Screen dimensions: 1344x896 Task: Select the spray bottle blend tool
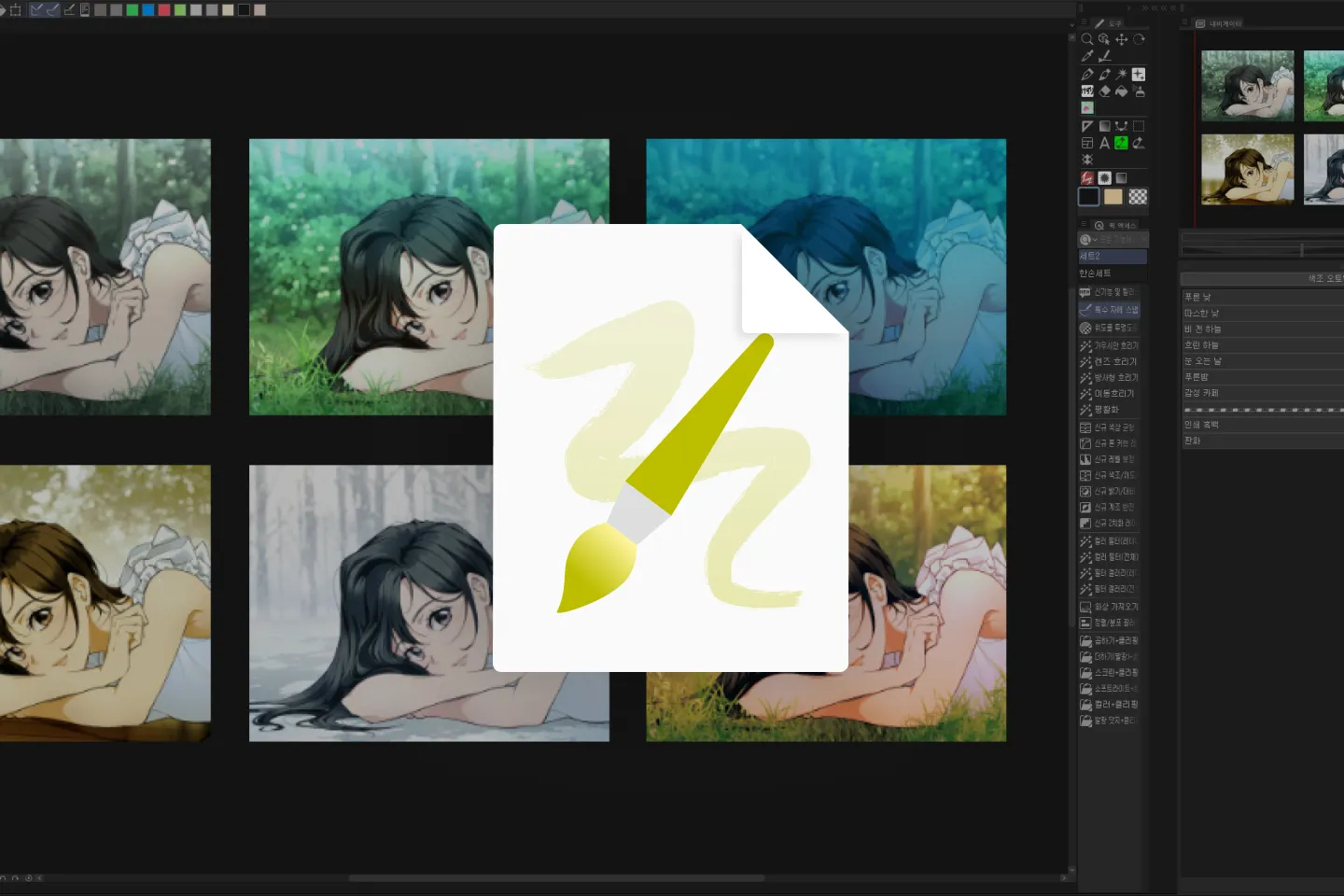(1139, 91)
